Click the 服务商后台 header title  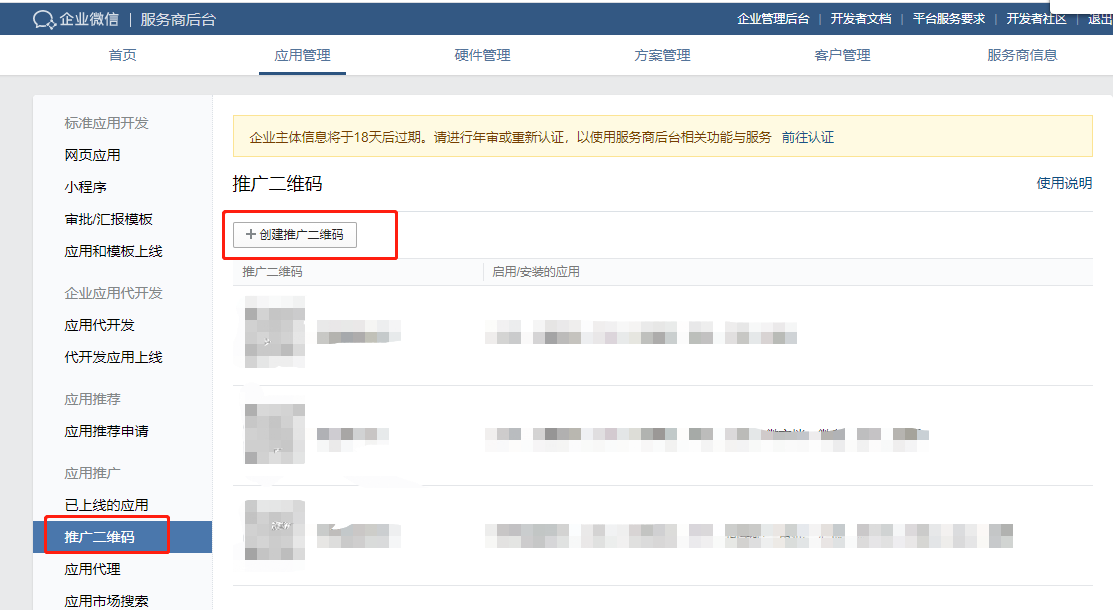pyautogui.click(x=178, y=20)
